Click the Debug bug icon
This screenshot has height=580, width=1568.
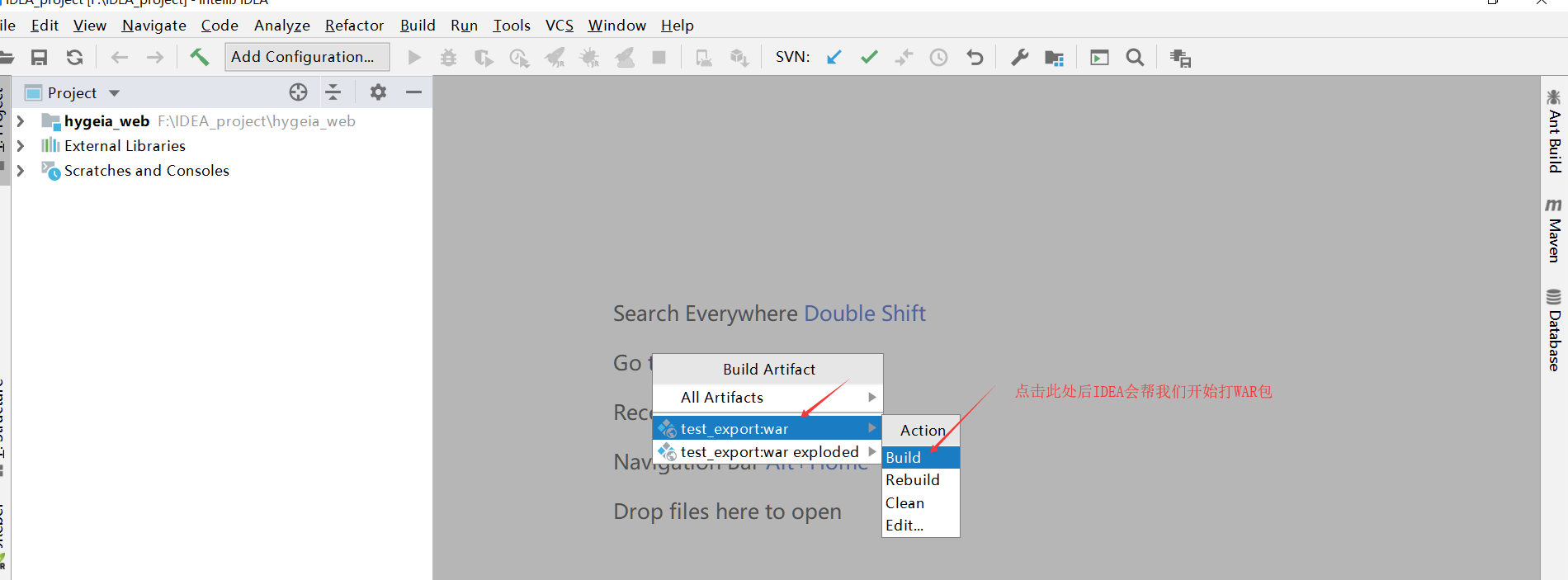(x=448, y=57)
